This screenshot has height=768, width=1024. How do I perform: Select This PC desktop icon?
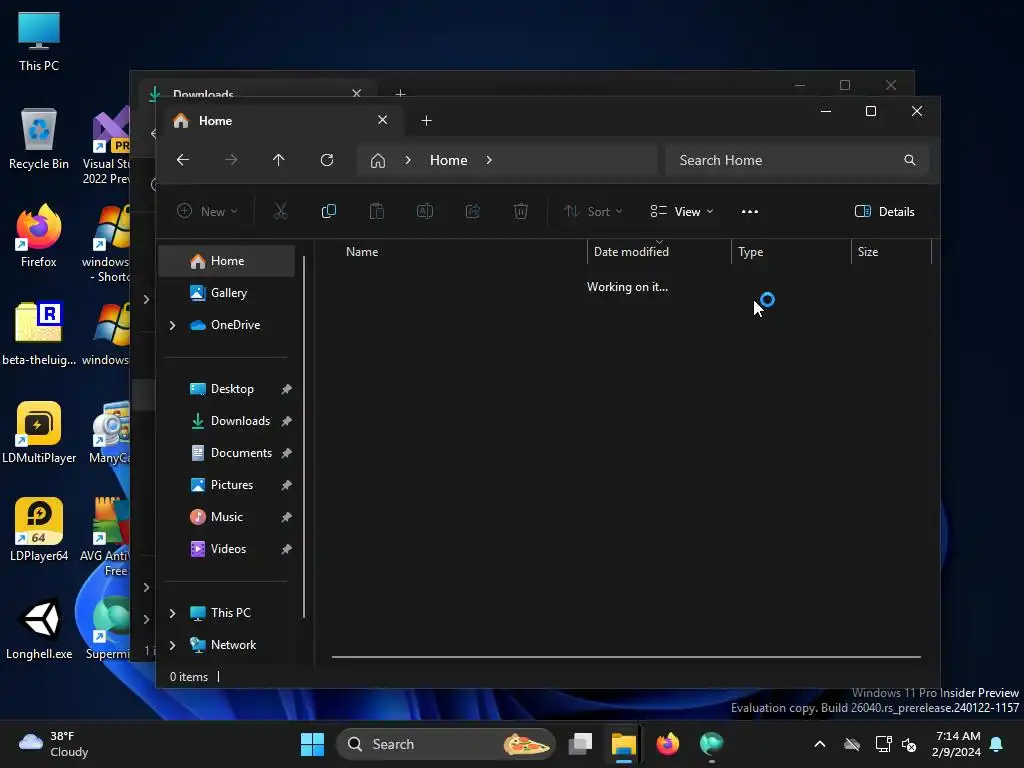point(39,42)
